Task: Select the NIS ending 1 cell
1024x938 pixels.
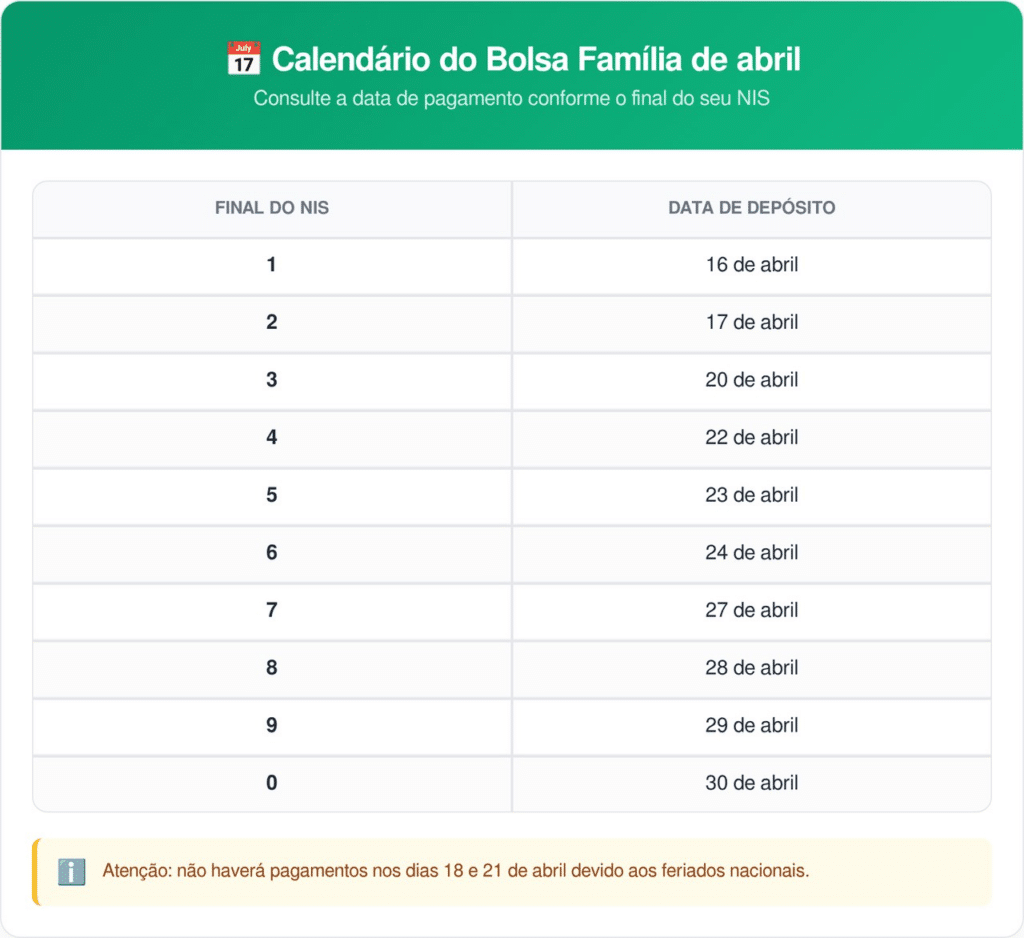Action: (x=272, y=265)
